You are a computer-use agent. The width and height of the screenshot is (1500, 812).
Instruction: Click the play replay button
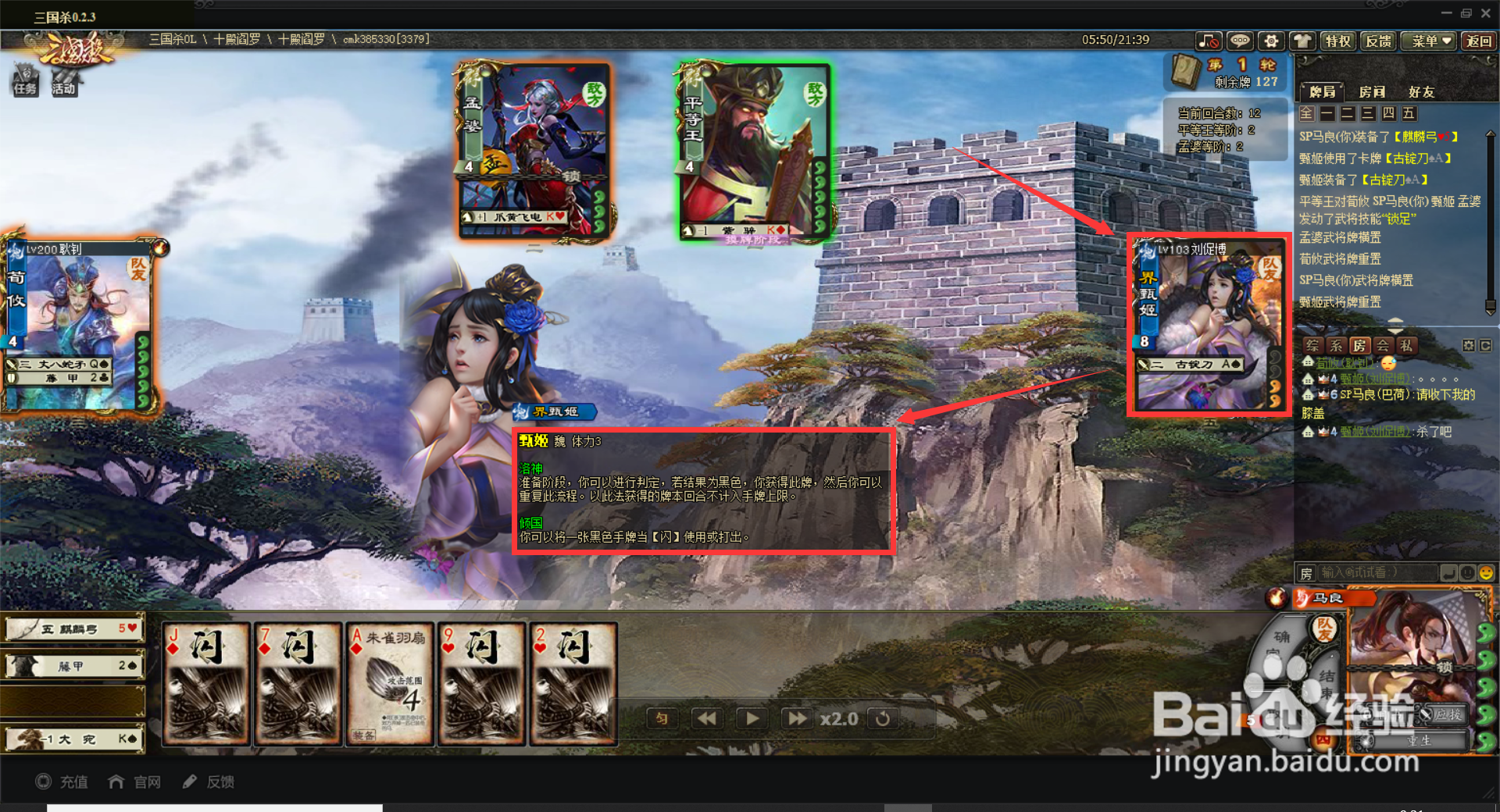(752, 718)
